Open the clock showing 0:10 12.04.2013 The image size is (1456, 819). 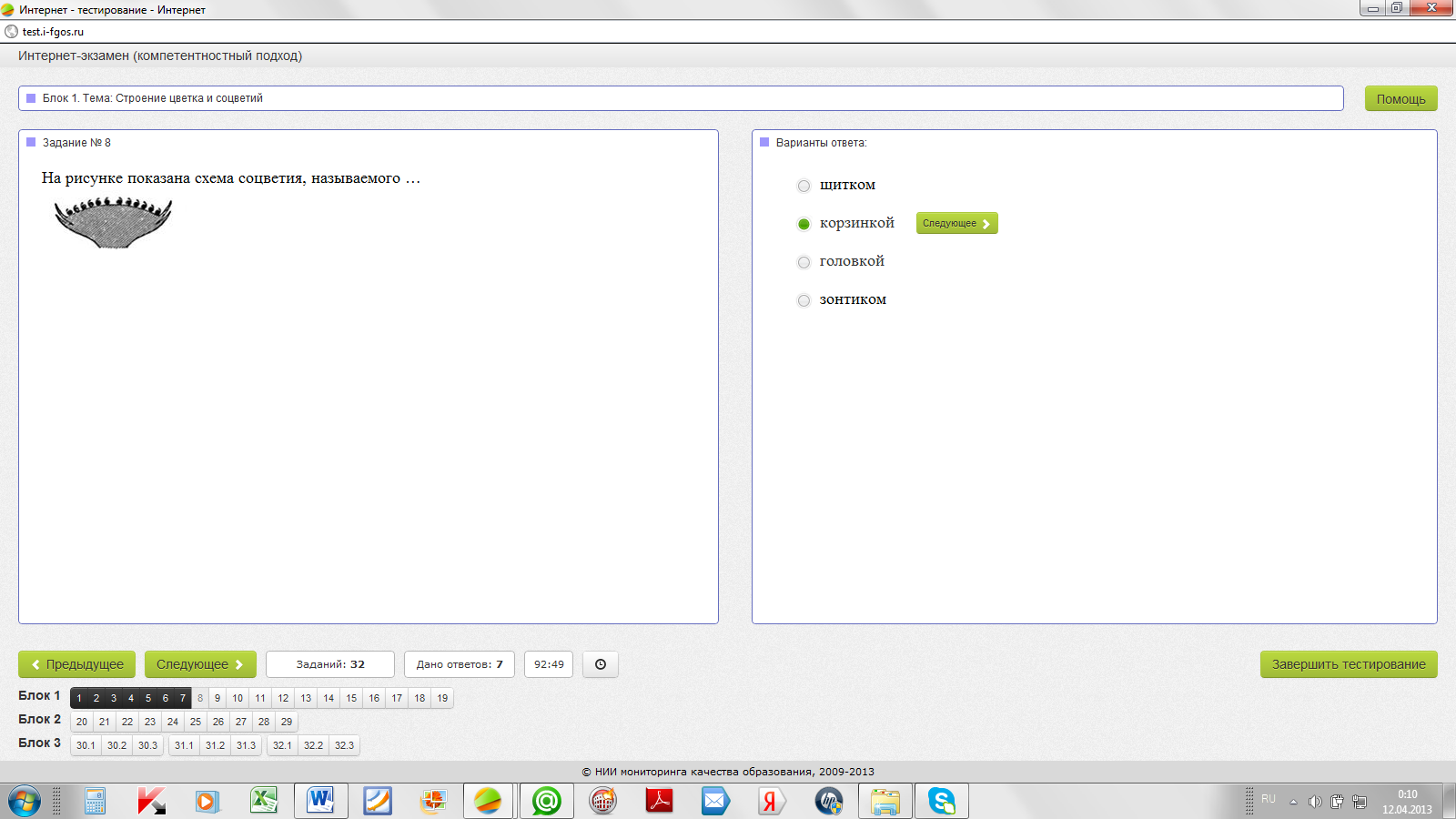tap(1407, 802)
